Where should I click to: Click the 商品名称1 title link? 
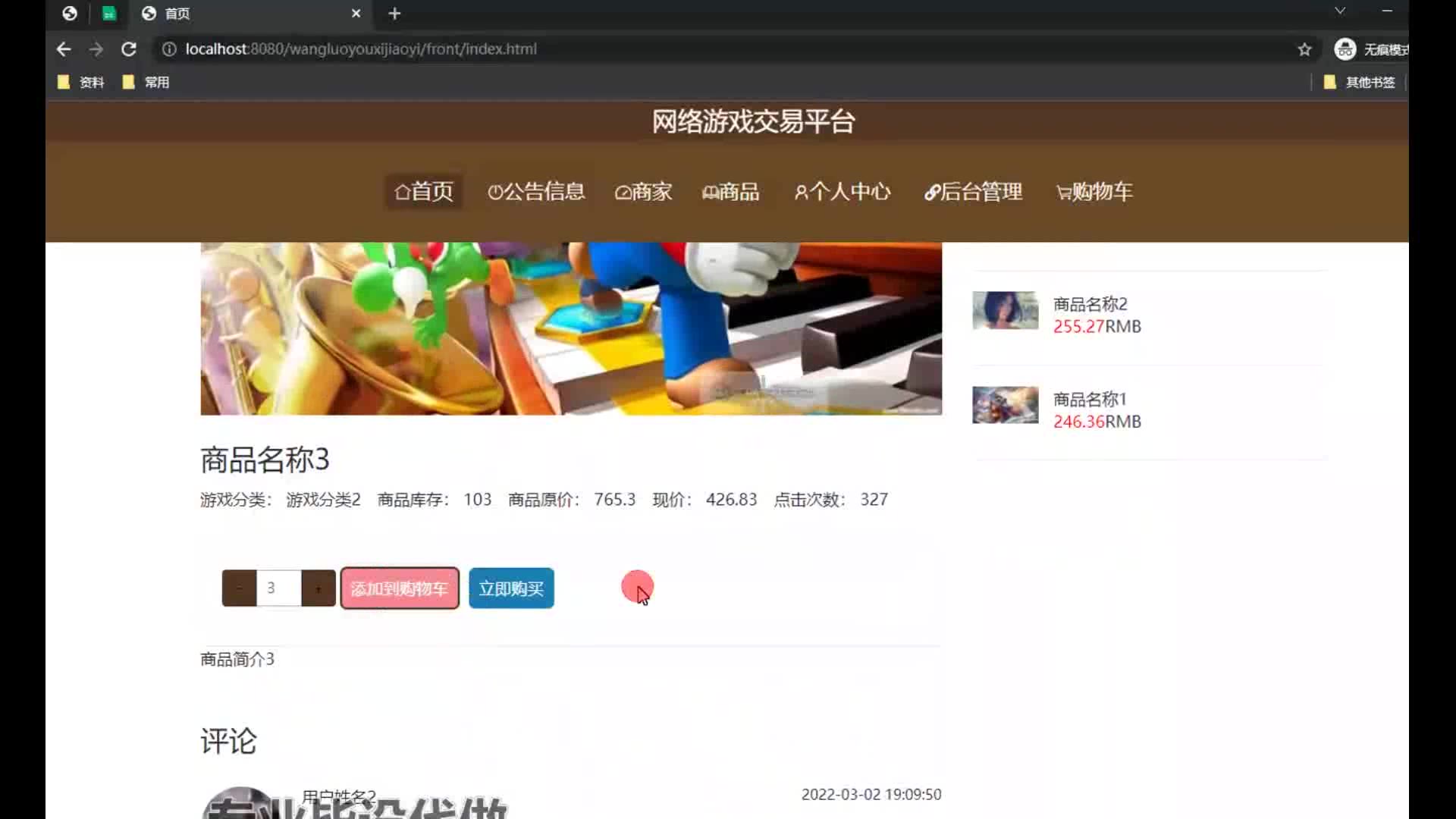pos(1090,399)
